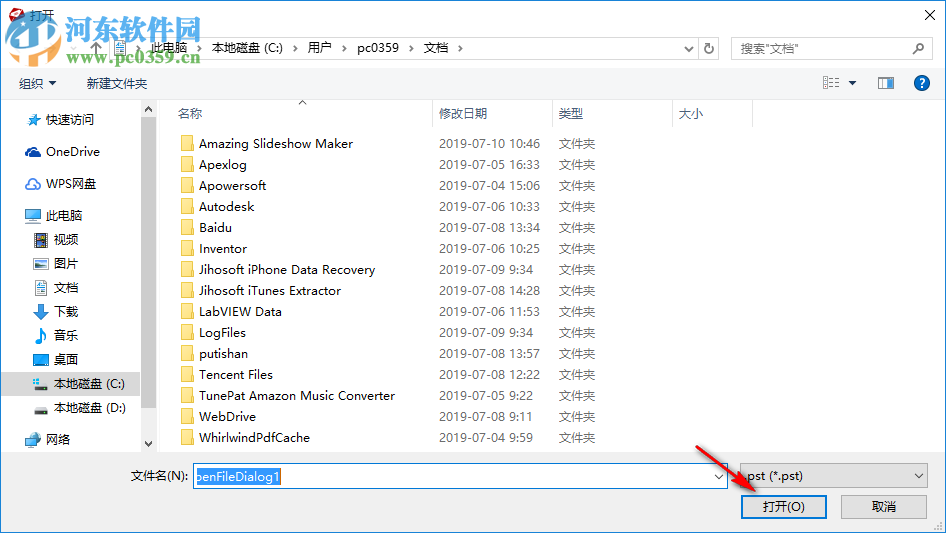Click the Autodesk folder icon
The height and width of the screenshot is (533, 946).
click(x=187, y=206)
